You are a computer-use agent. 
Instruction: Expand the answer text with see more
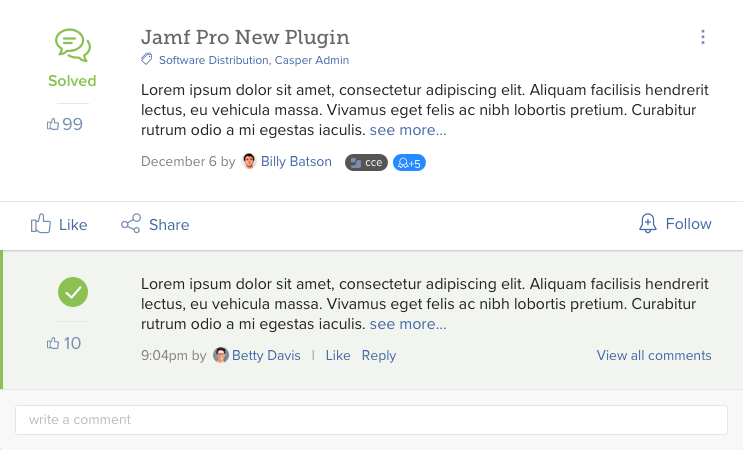[x=408, y=324]
